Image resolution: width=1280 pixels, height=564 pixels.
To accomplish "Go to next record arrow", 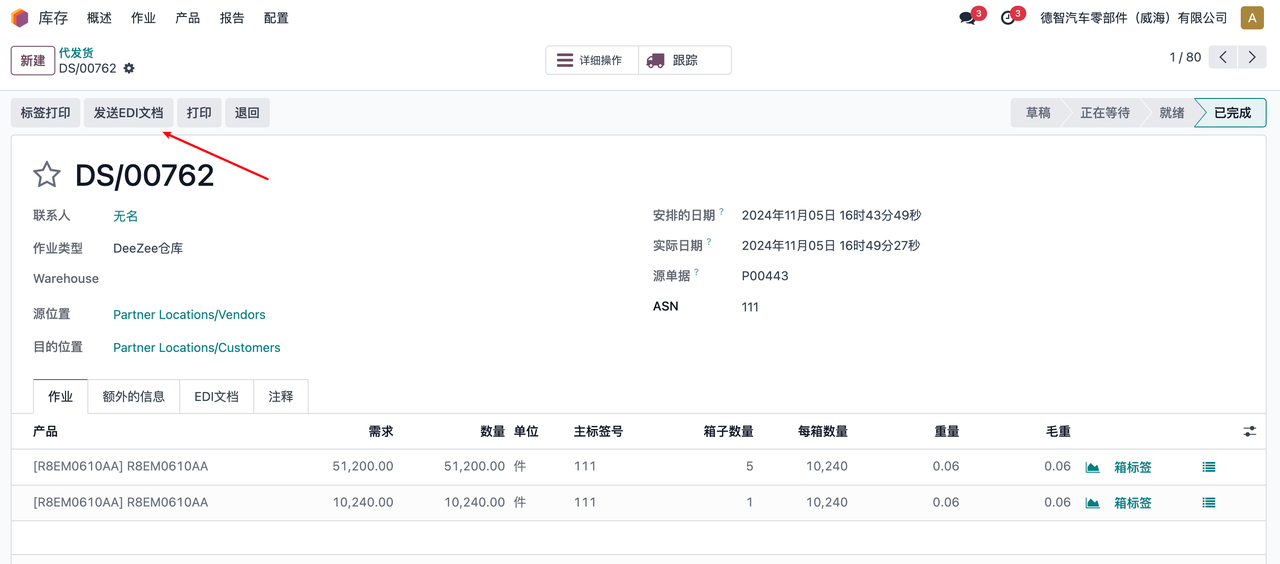I will [1252, 57].
